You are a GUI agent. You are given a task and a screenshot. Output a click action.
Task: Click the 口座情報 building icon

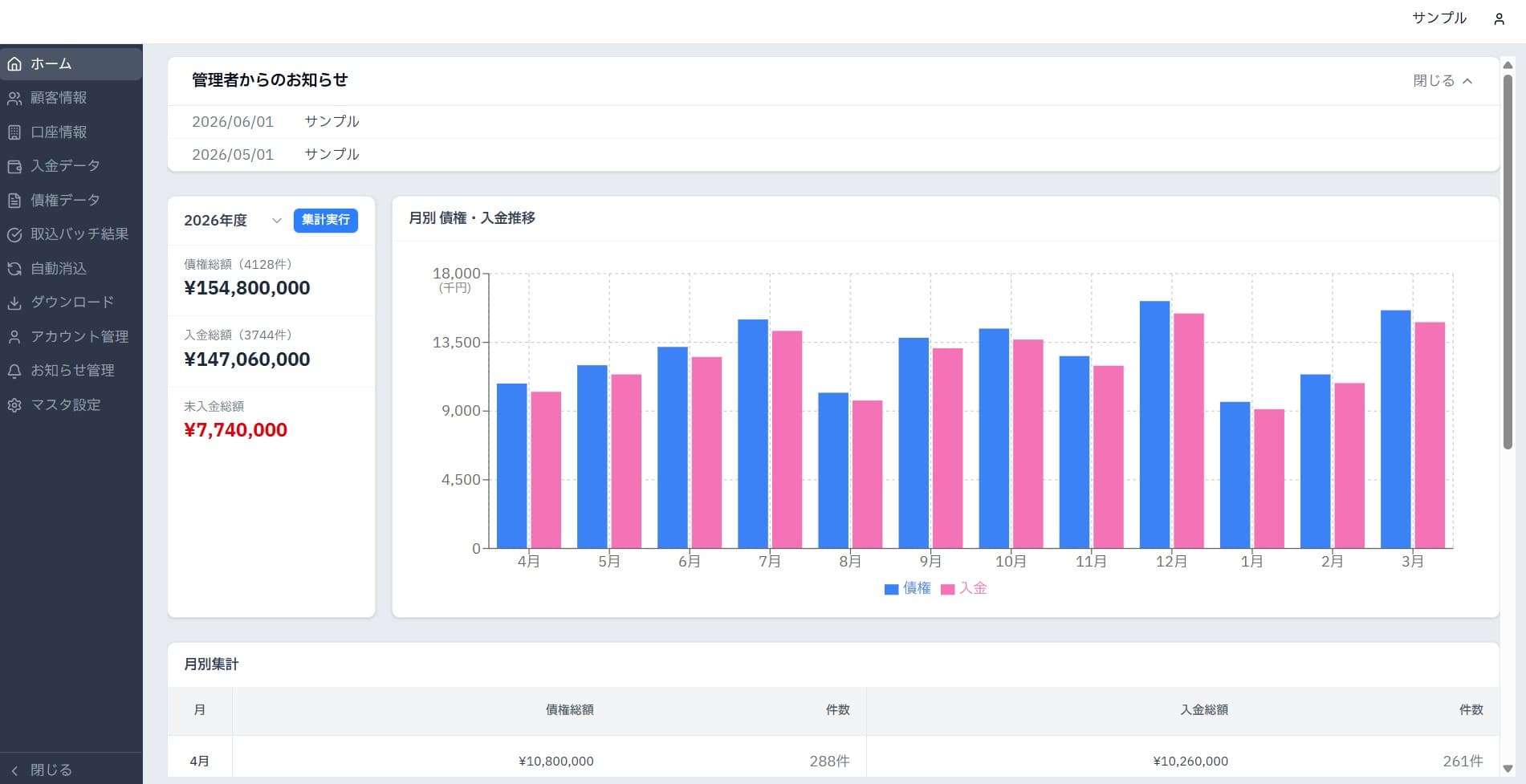tap(14, 132)
